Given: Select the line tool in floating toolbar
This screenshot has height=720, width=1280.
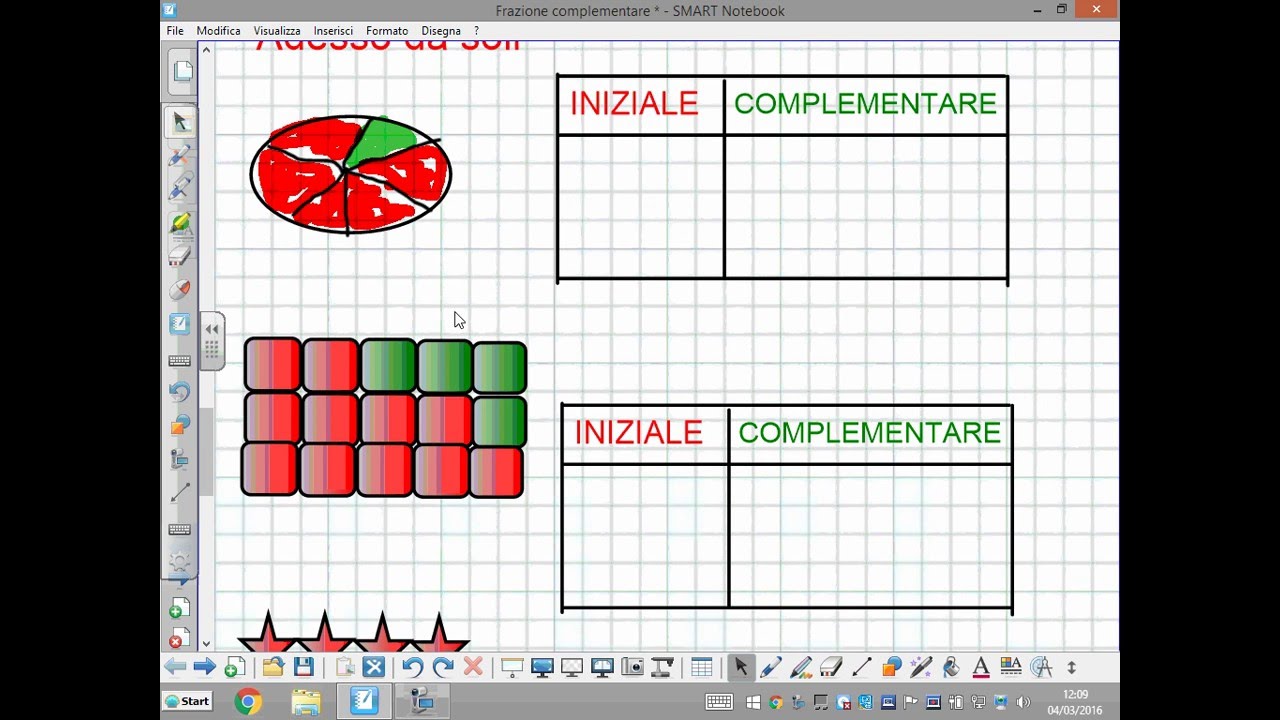Looking at the screenshot, I should click(x=180, y=493).
